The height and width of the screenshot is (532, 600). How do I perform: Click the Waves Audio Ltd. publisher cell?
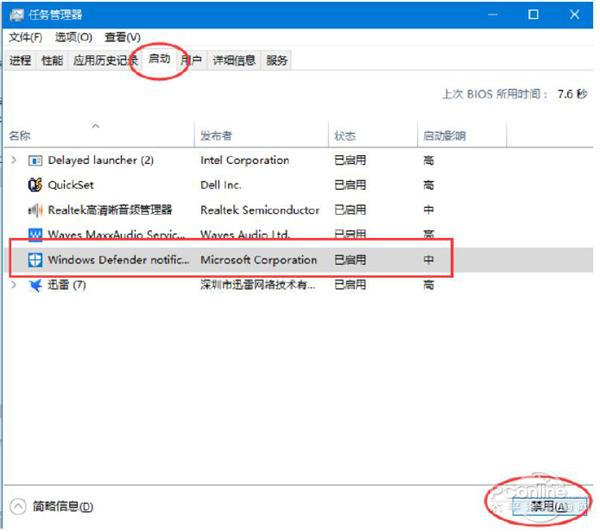tap(245, 234)
